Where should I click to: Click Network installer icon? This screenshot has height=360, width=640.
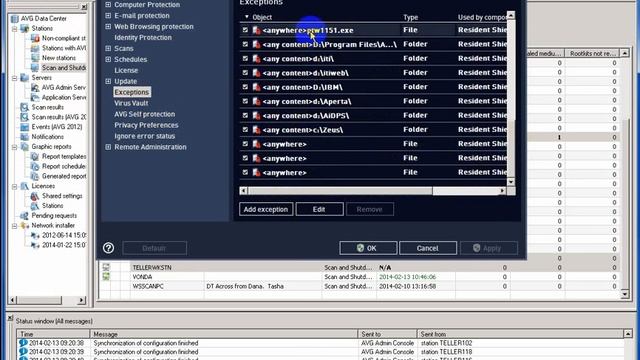24,225
